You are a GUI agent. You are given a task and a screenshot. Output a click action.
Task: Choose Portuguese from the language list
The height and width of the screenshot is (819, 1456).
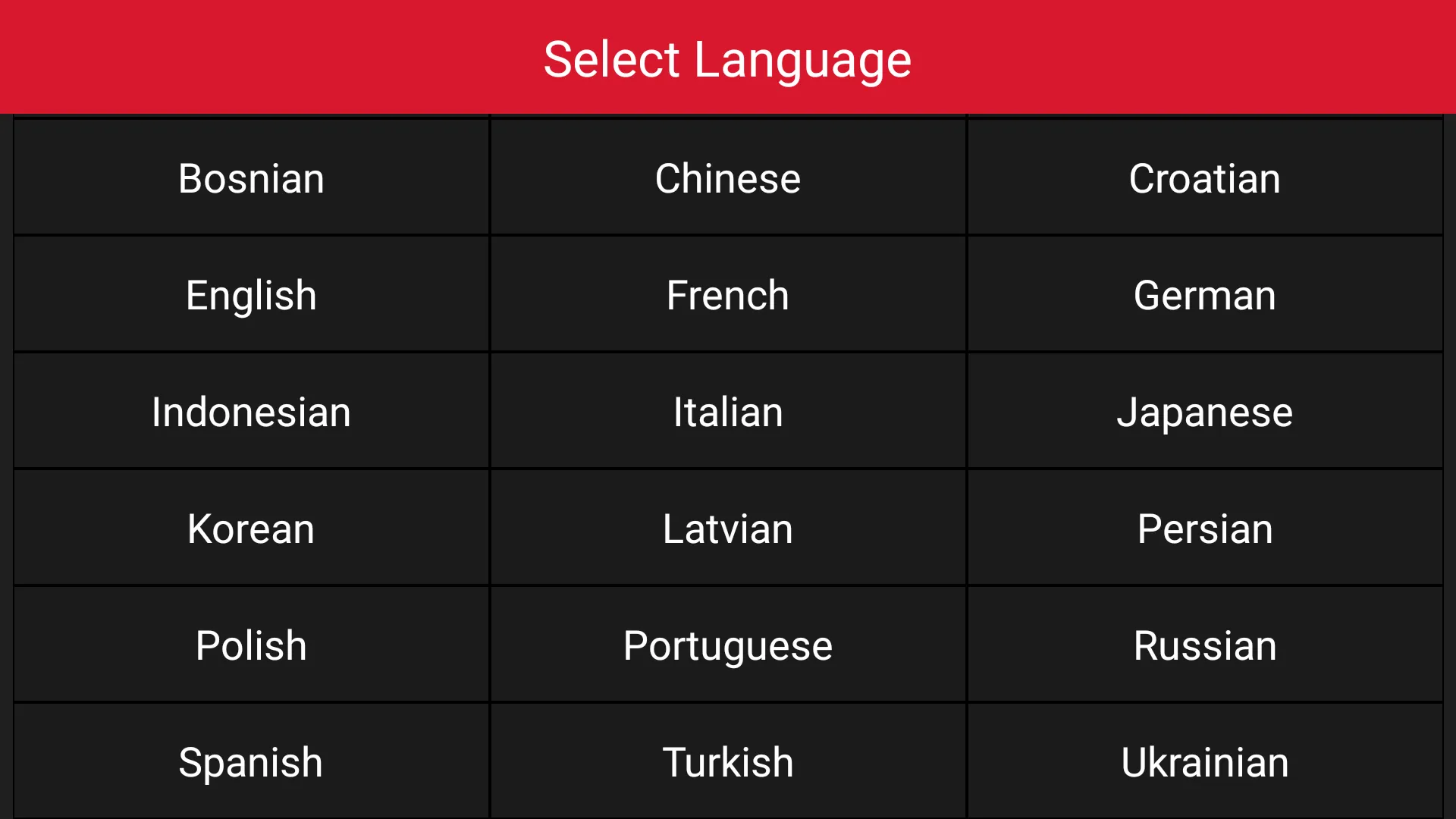[728, 645]
